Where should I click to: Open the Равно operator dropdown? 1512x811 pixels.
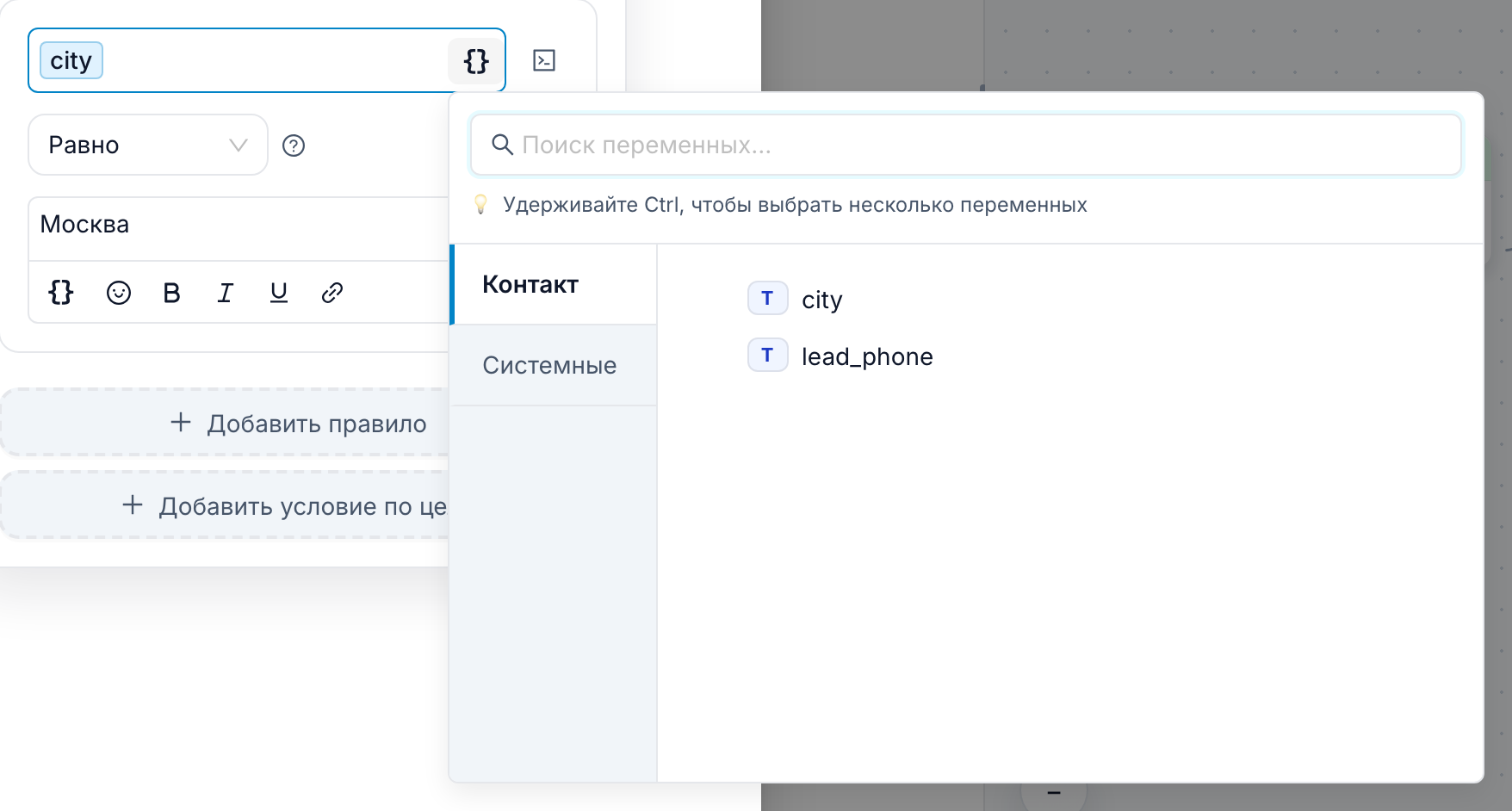pos(148,145)
